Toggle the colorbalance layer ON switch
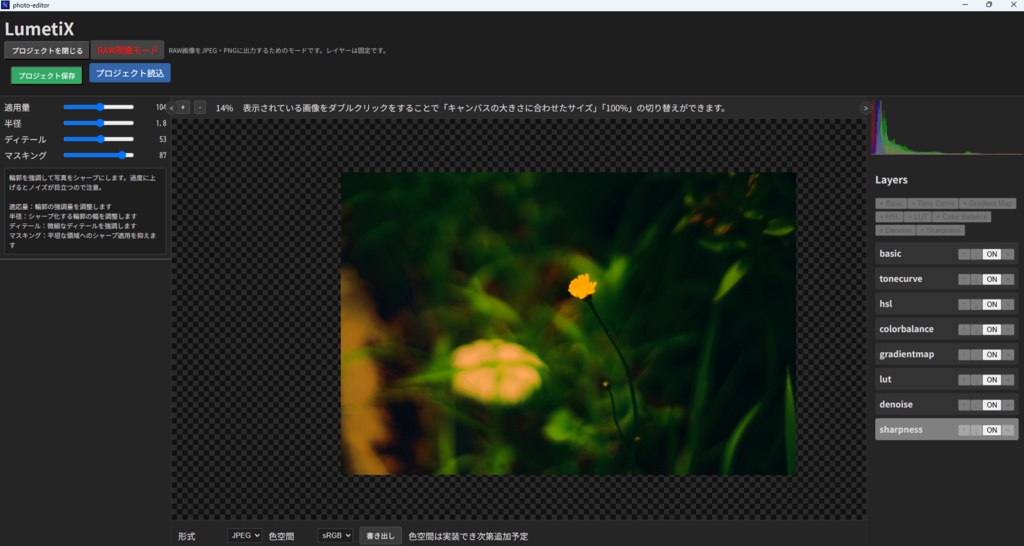 pyautogui.click(x=991, y=330)
